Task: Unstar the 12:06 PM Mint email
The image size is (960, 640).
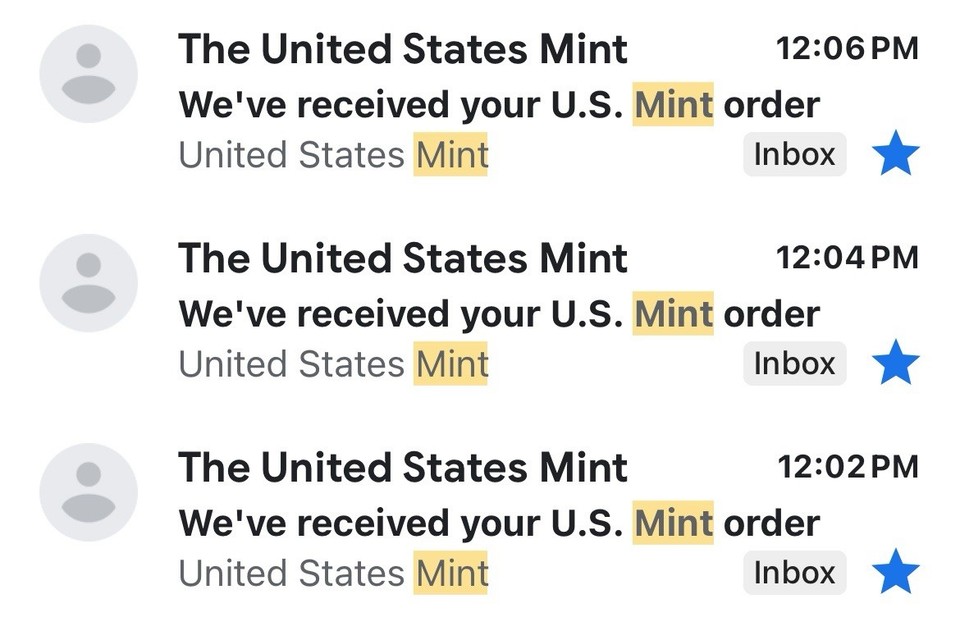Action: point(895,155)
